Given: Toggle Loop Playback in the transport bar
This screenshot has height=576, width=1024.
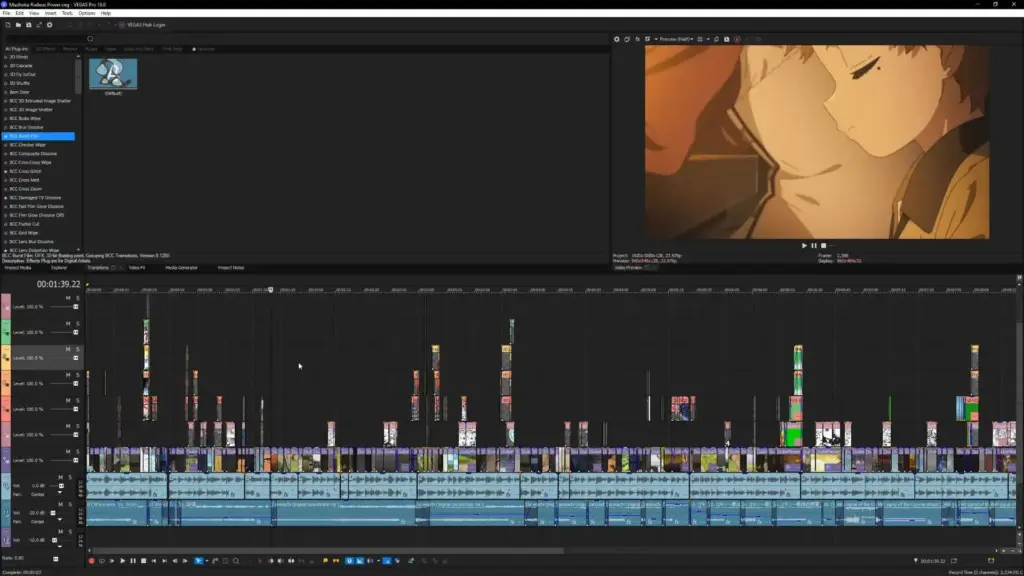Looking at the screenshot, I should tap(102, 561).
